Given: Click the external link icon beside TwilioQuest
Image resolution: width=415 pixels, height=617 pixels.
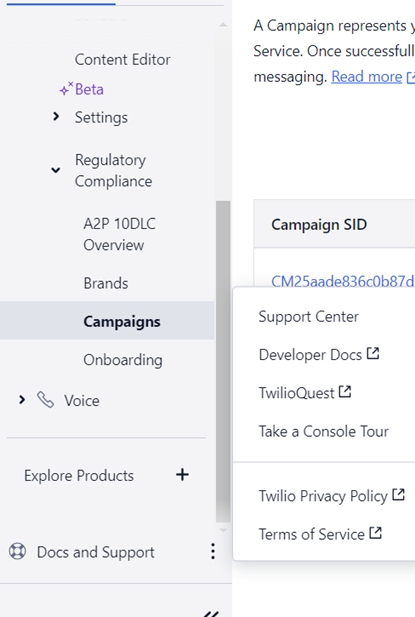Looking at the screenshot, I should [x=345, y=392].
